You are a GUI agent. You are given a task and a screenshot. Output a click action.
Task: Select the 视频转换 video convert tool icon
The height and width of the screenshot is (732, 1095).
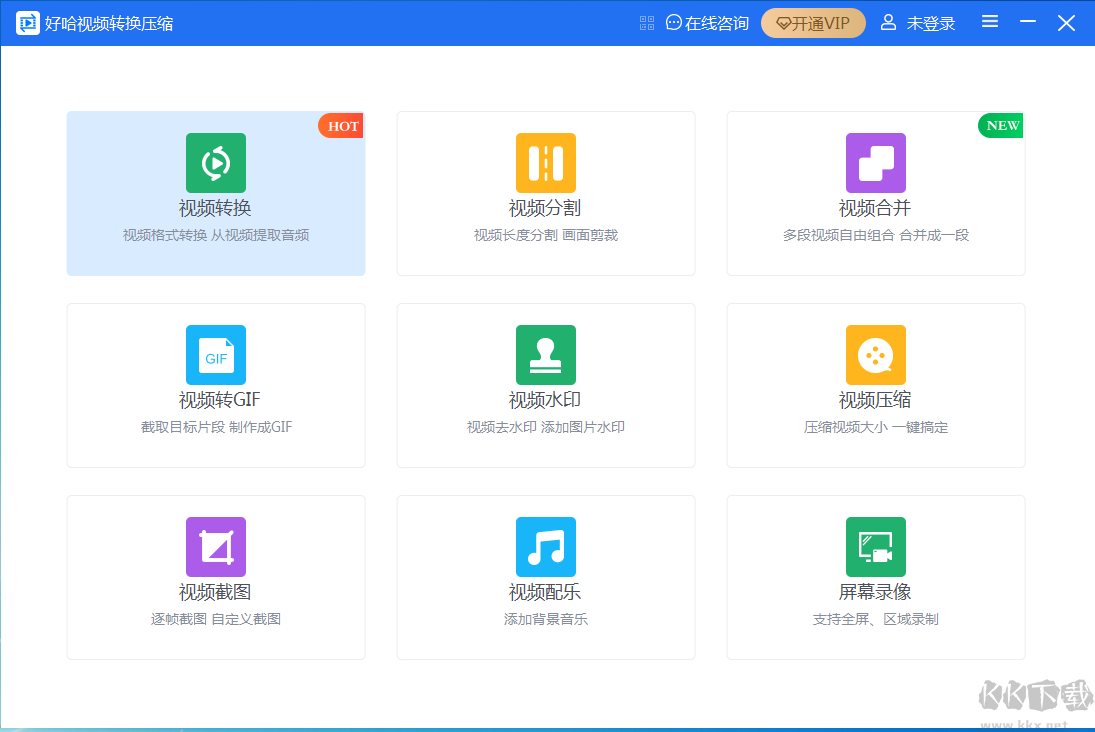coord(215,162)
